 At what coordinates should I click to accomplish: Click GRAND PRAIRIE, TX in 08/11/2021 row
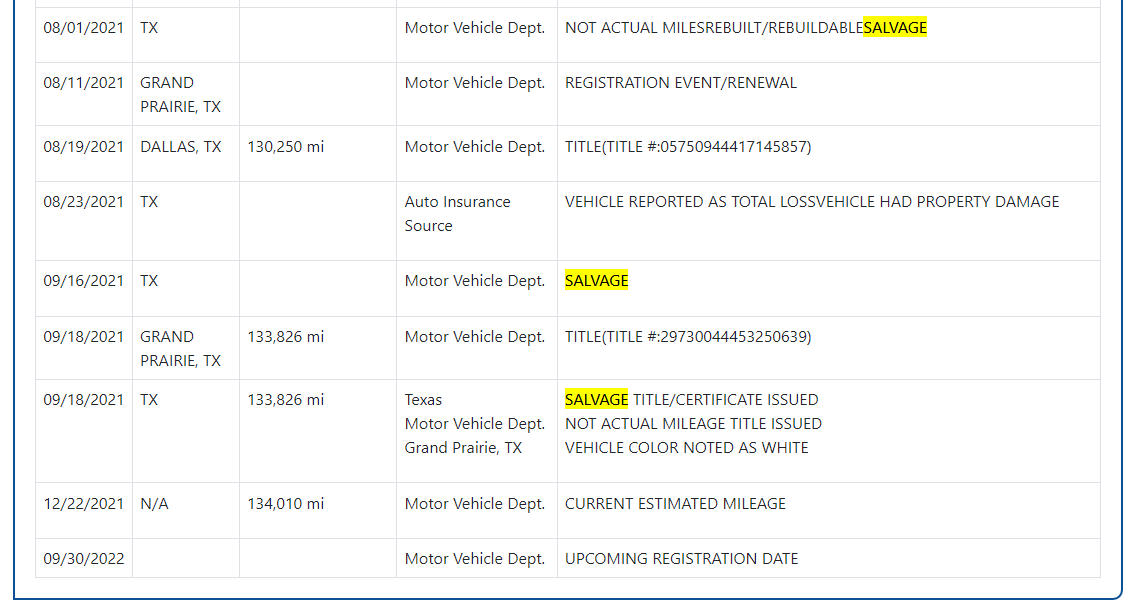pyautogui.click(x=180, y=95)
